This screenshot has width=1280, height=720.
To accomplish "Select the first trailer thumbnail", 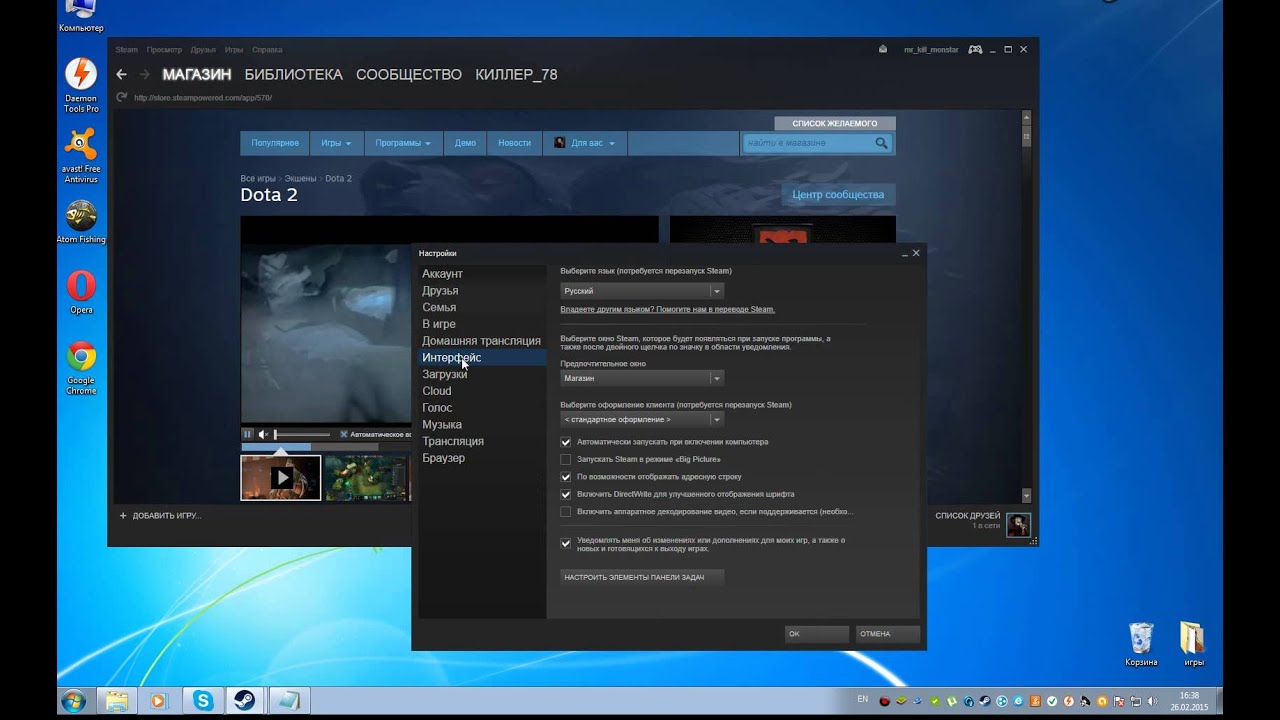I will (281, 478).
